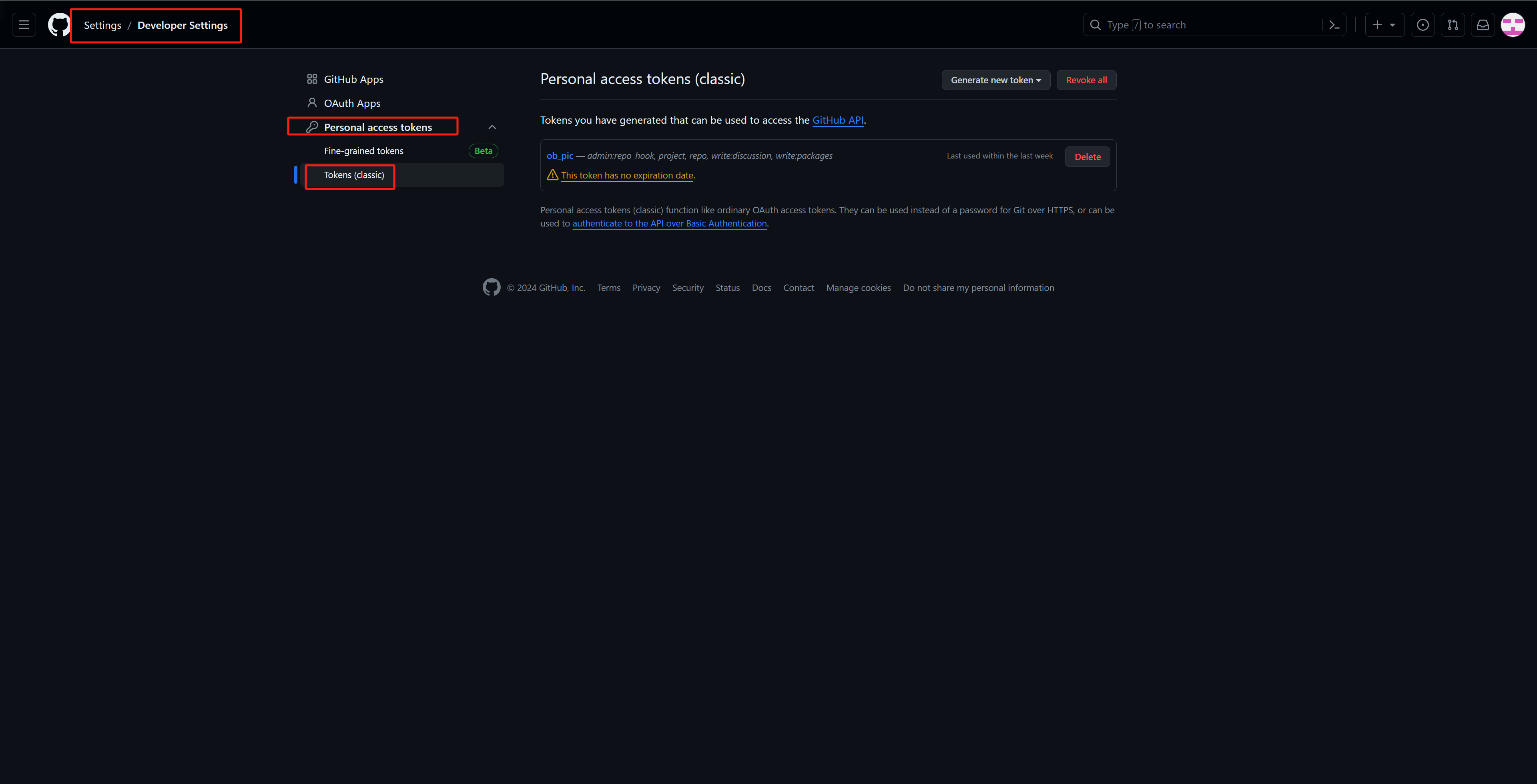Click the GitHub Octocat logo in header

[58, 25]
